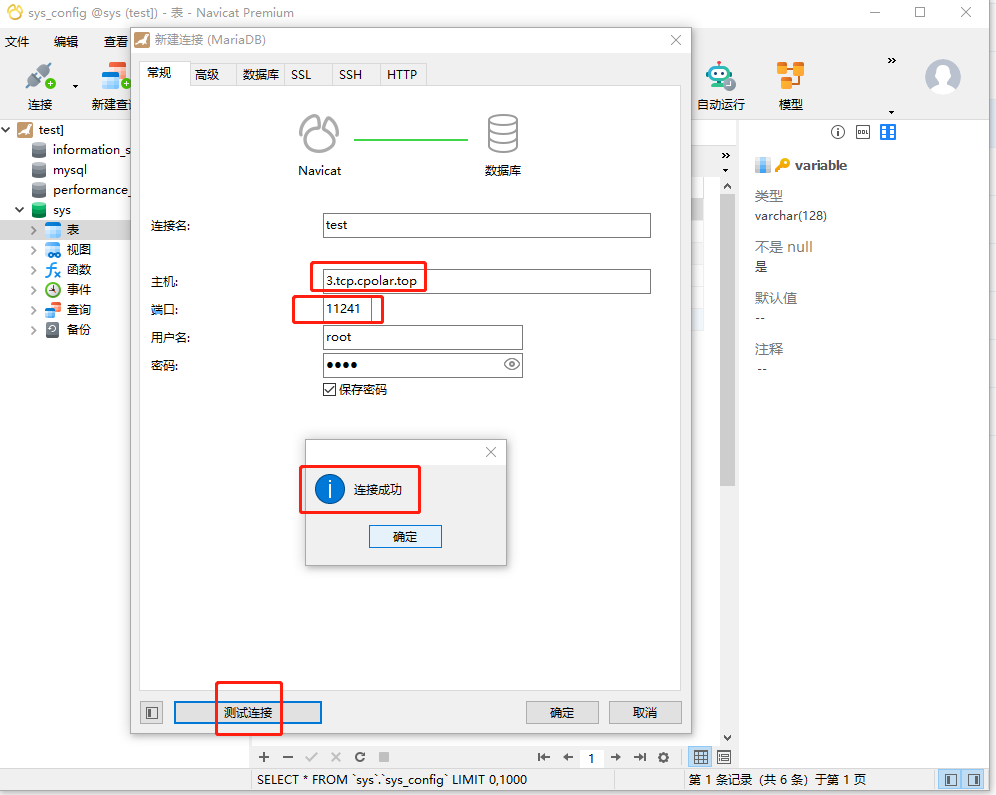Close the 新建连接 dialog
The image size is (996, 795).
676,40
